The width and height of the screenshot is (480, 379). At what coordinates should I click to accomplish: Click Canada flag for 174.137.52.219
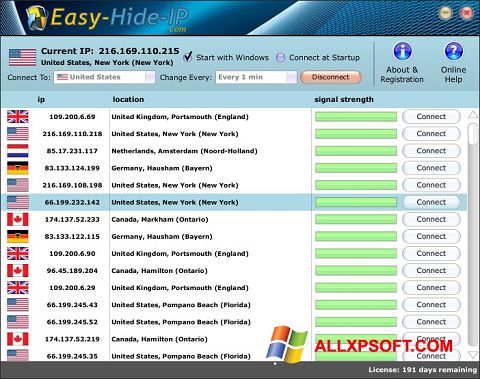(x=18, y=339)
